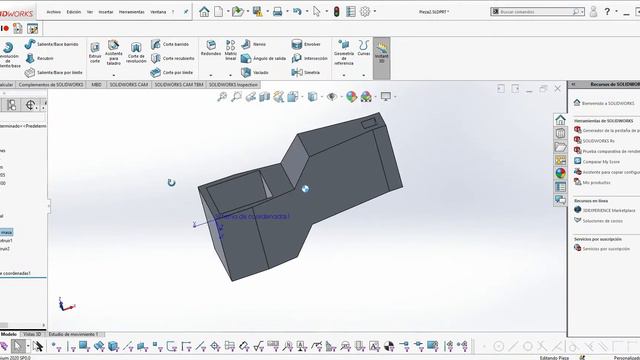The height and width of the screenshot is (360, 640).
Task: Click the section view mass properties icon in bottom toolbar
Action: [x=389, y=347]
